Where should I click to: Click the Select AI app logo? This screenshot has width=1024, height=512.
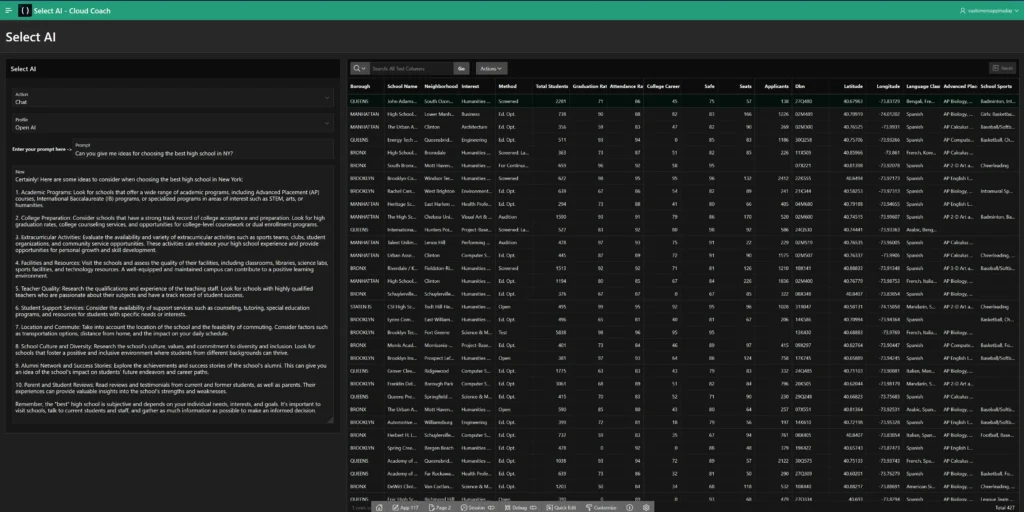pos(24,10)
